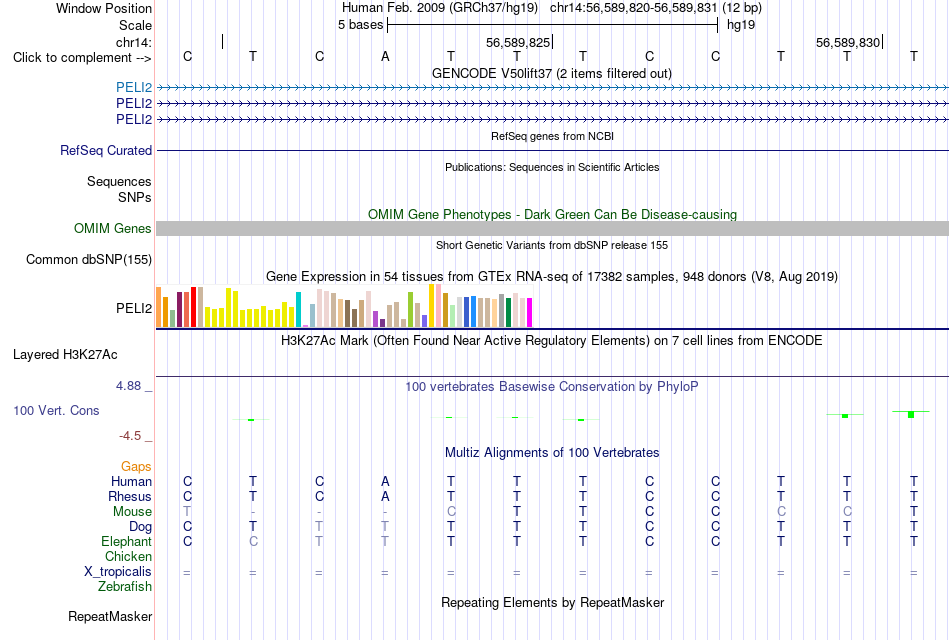Click the Mouse alignment row label

[x=132, y=512]
